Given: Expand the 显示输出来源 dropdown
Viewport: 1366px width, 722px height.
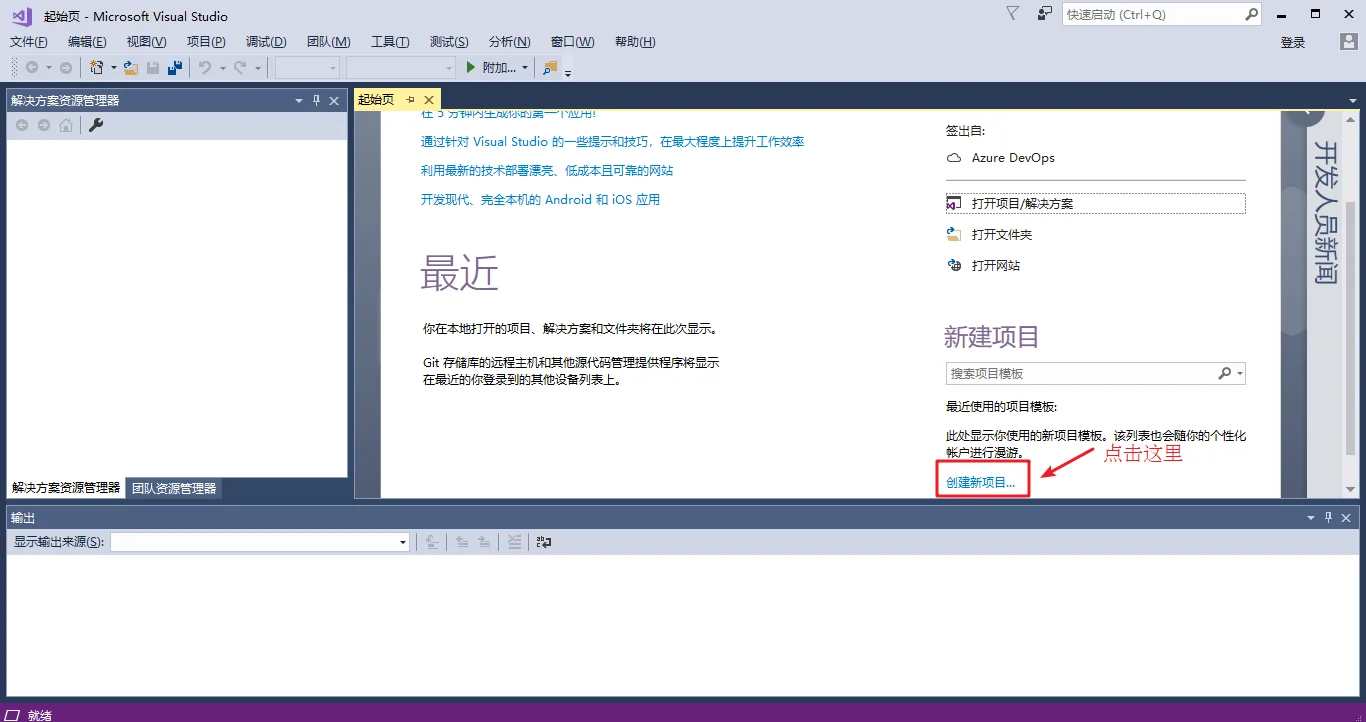Looking at the screenshot, I should 403,541.
